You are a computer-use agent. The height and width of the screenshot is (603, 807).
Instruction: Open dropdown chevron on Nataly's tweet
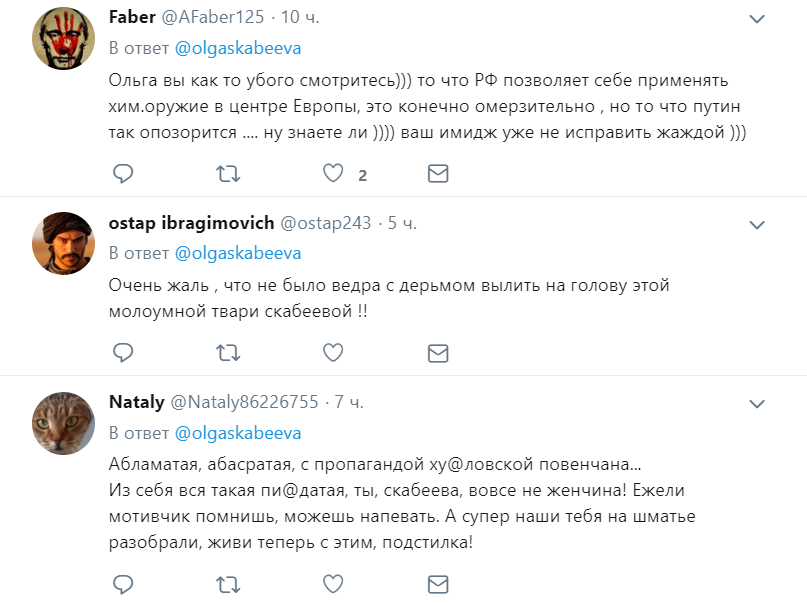[759, 402]
